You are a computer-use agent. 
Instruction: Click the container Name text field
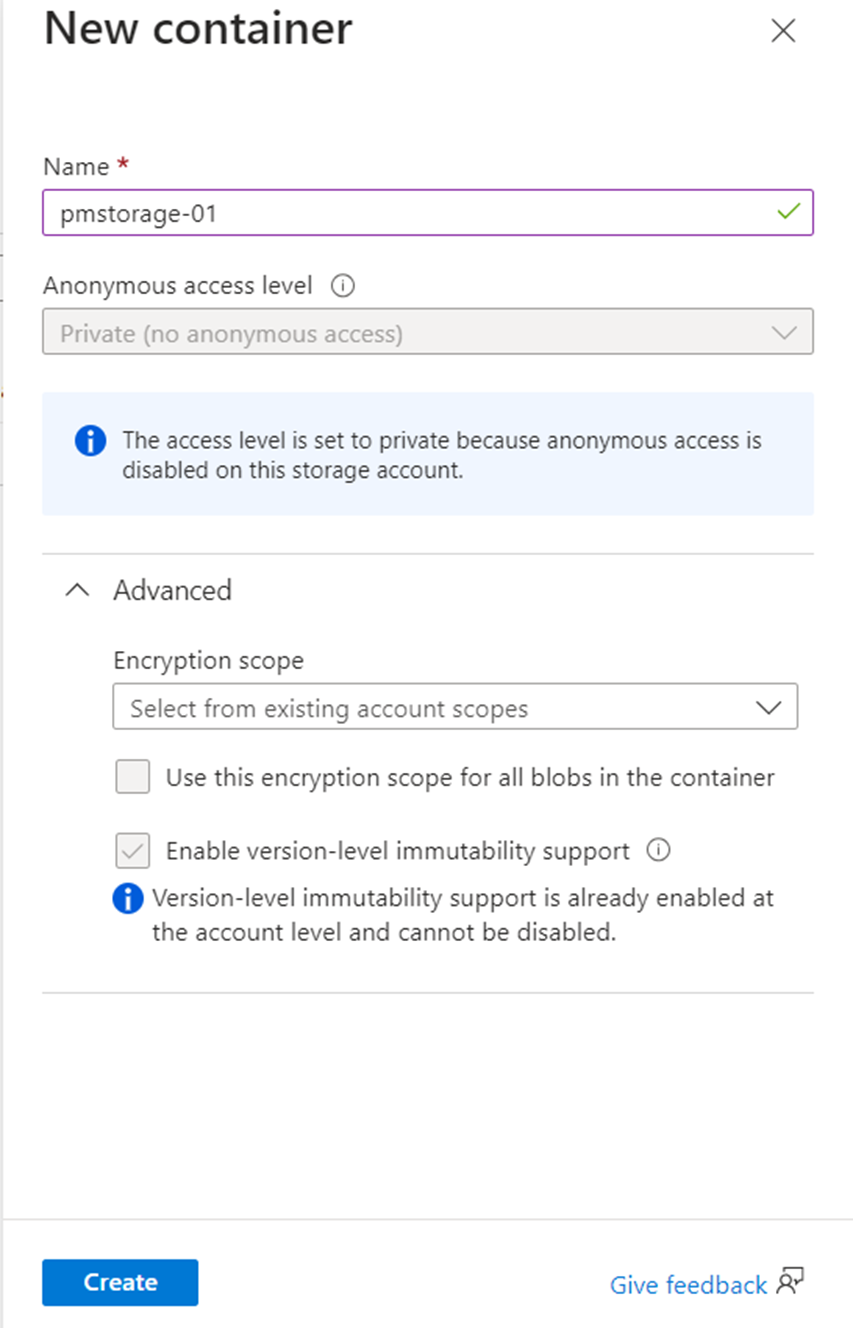(410, 212)
